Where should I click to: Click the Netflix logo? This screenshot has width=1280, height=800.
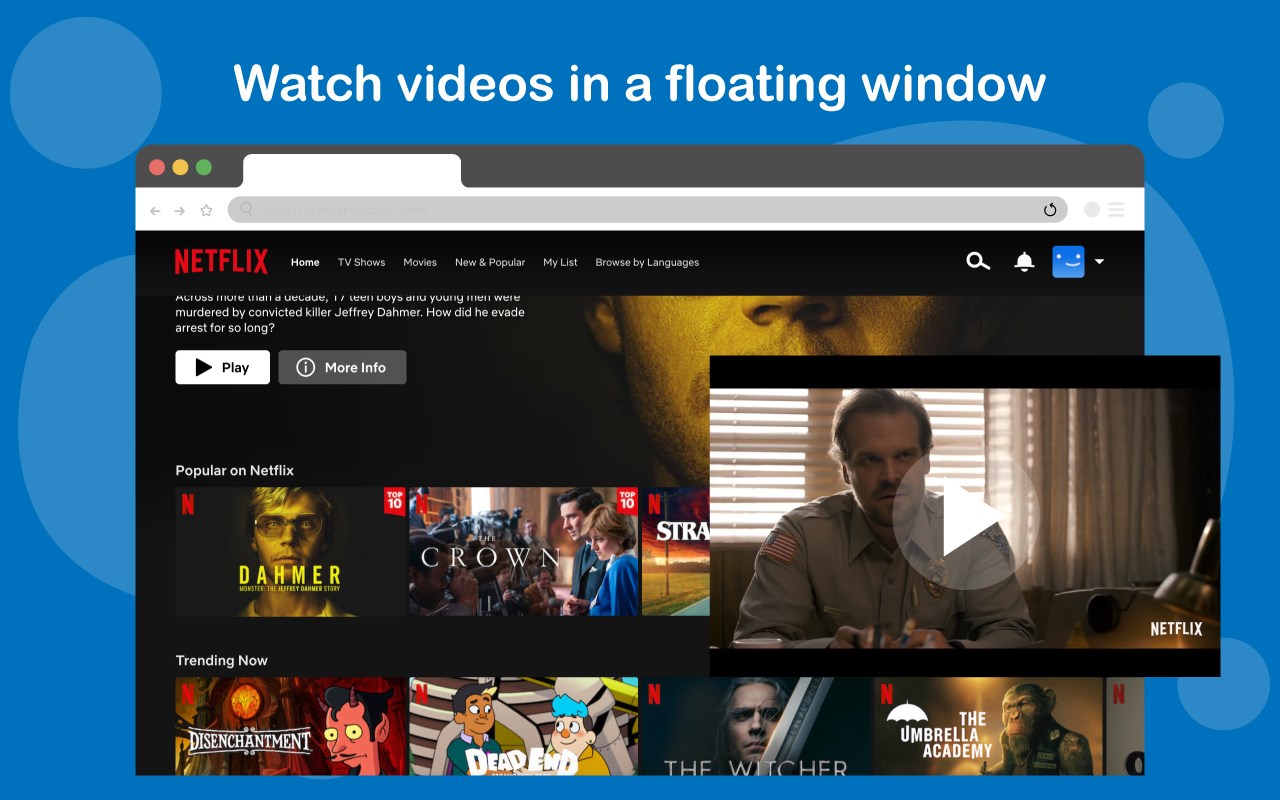(x=221, y=262)
